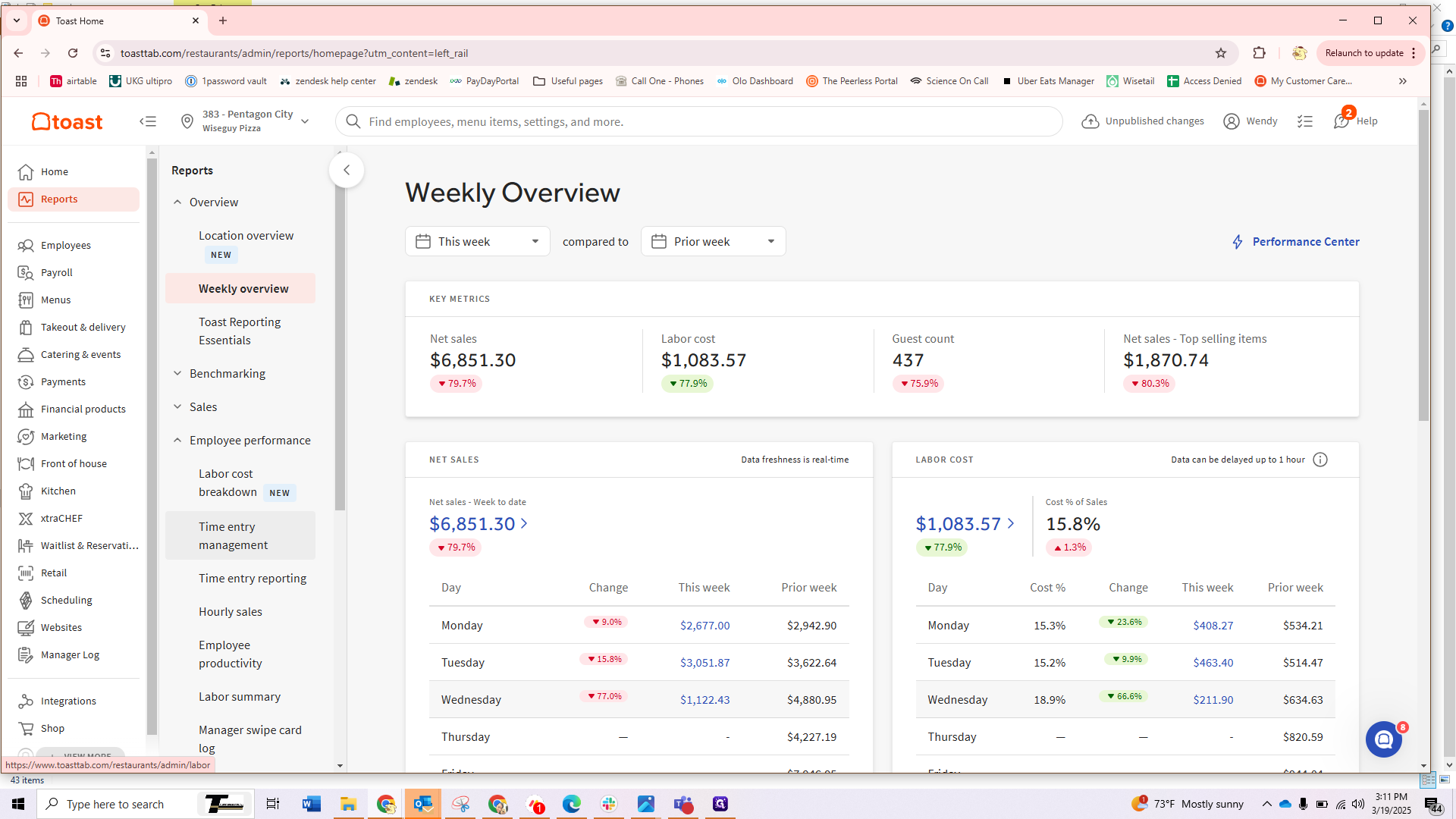1456x819 pixels.
Task: Open the Prior week comparison dropdown
Action: tap(714, 241)
